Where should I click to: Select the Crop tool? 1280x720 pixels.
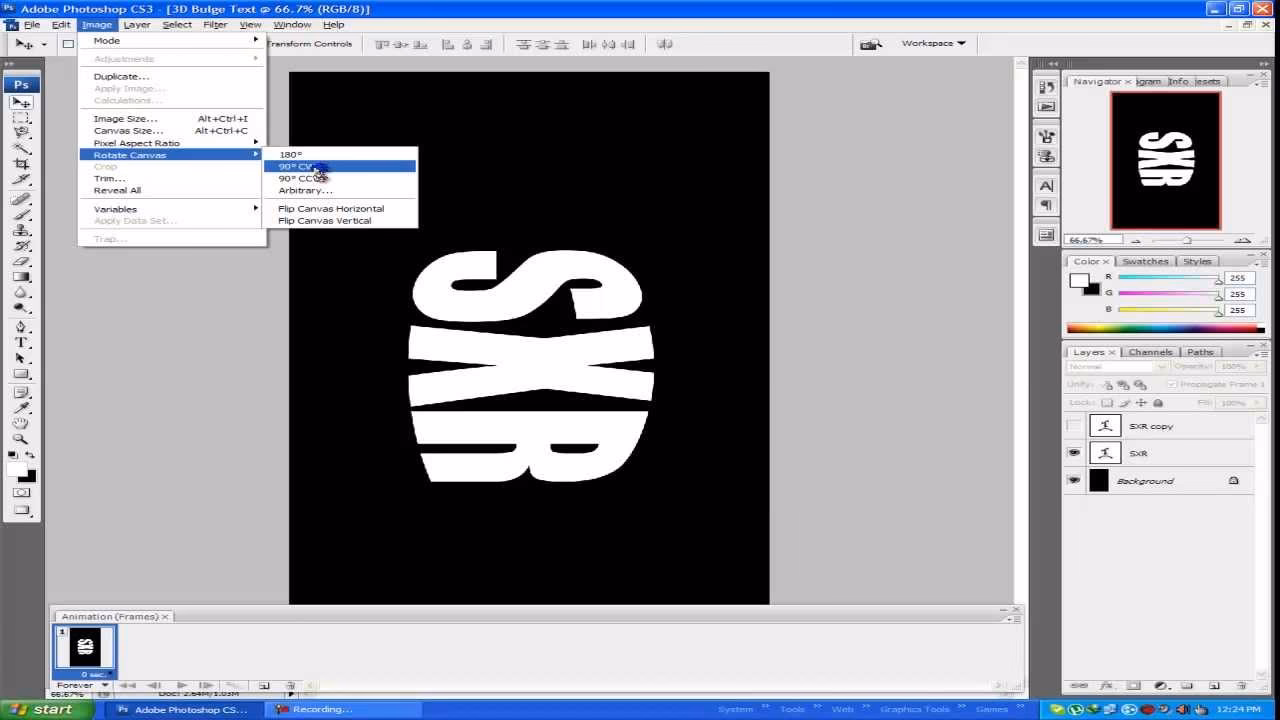(21, 160)
